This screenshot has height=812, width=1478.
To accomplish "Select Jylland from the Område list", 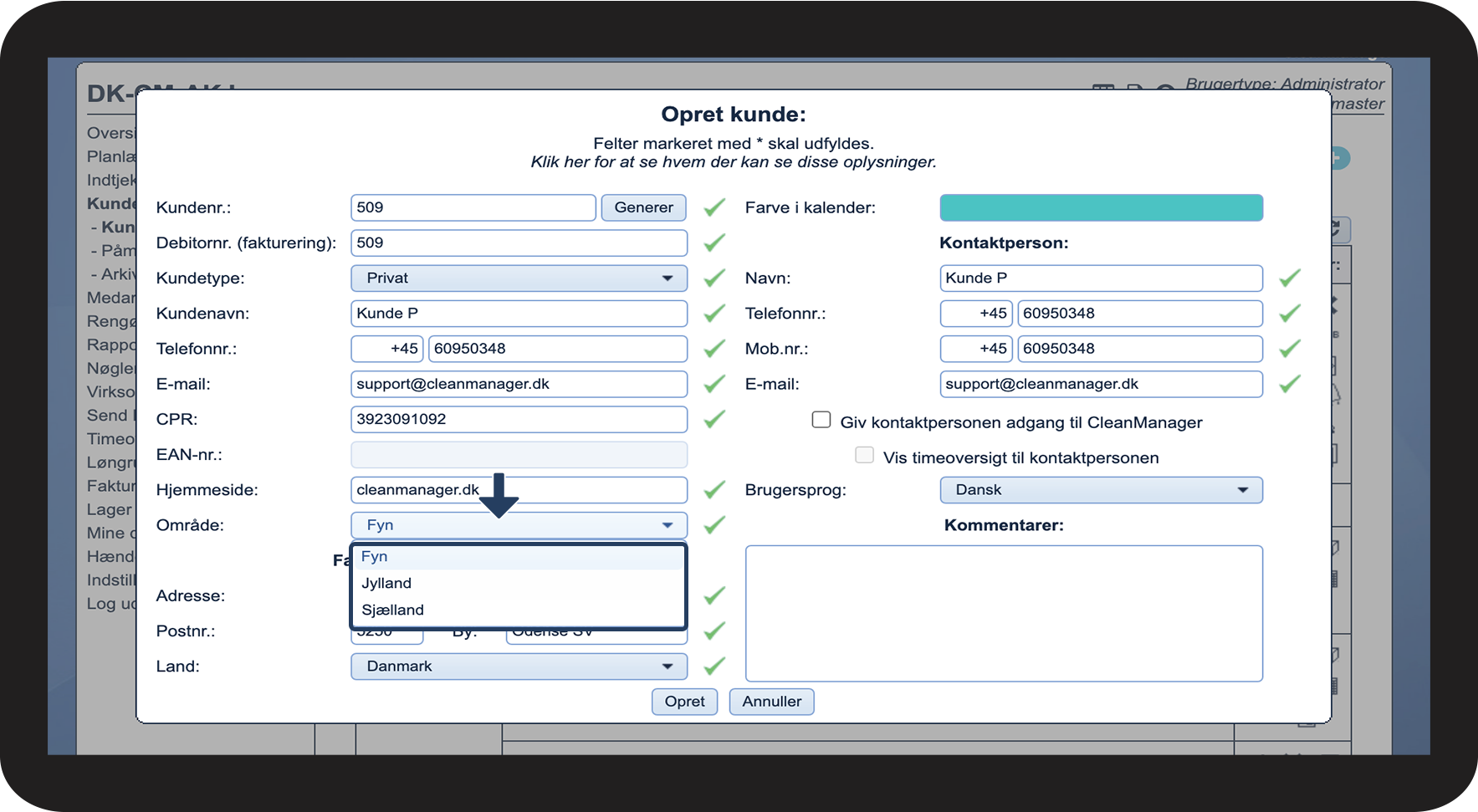I will coord(386,584).
